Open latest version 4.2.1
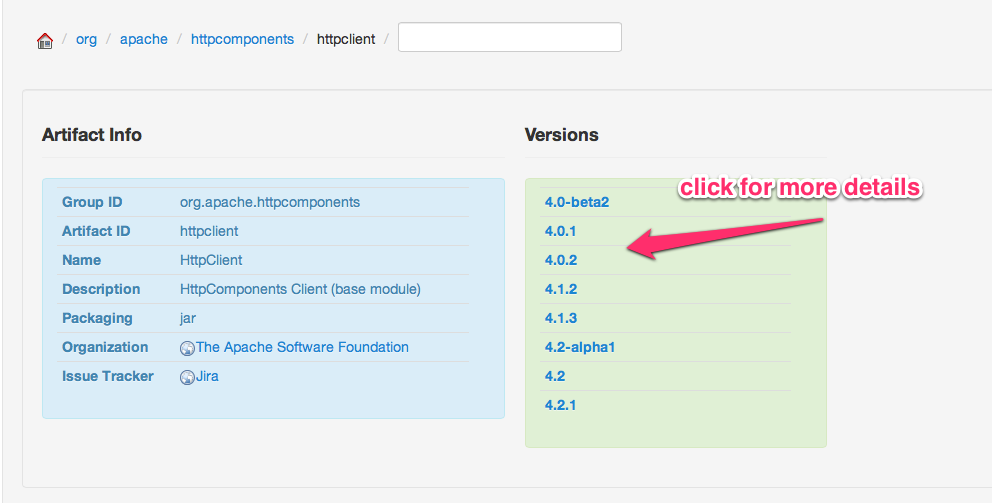The width and height of the screenshot is (992, 503). coord(560,405)
